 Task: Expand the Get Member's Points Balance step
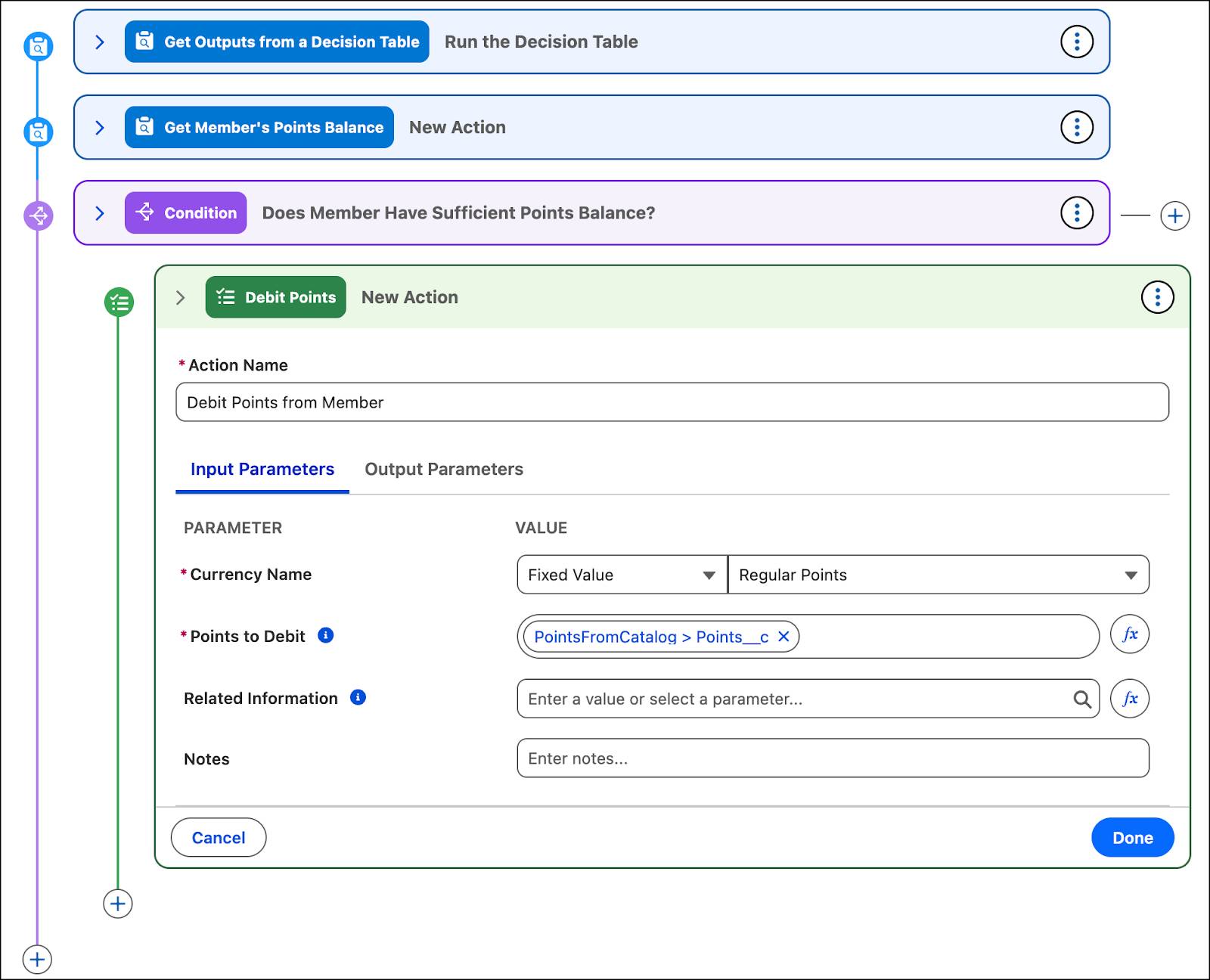[100, 128]
